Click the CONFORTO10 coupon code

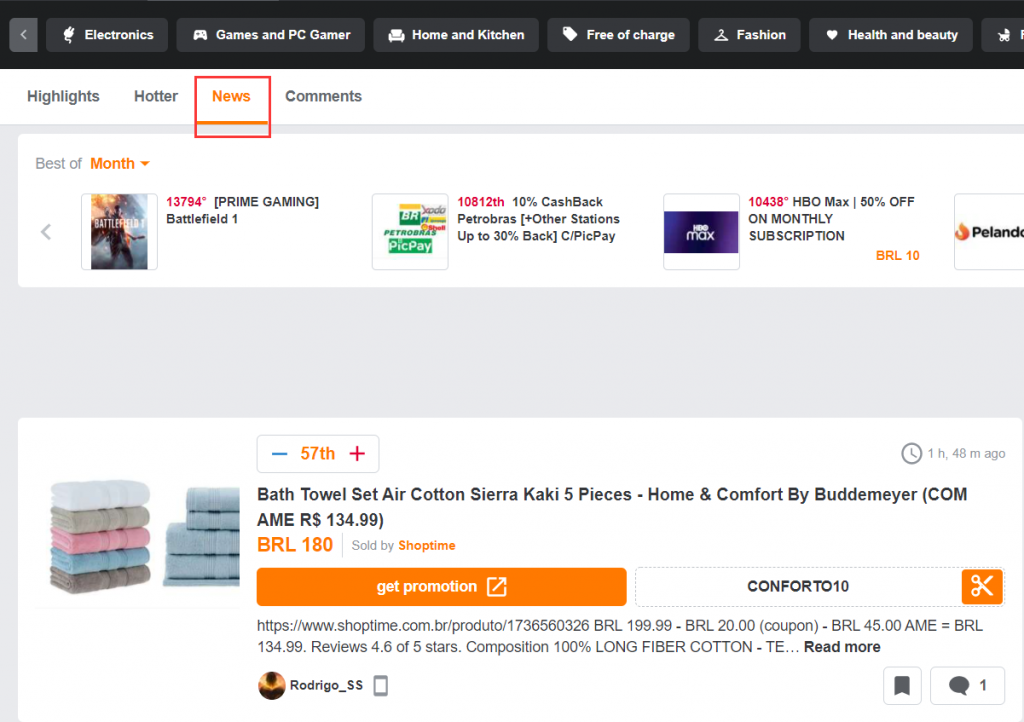point(798,586)
